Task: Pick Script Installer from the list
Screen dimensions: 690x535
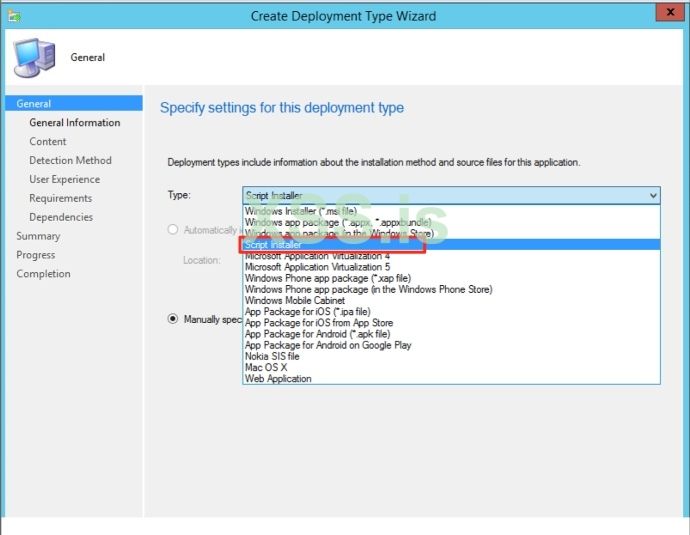Action: tap(451, 245)
